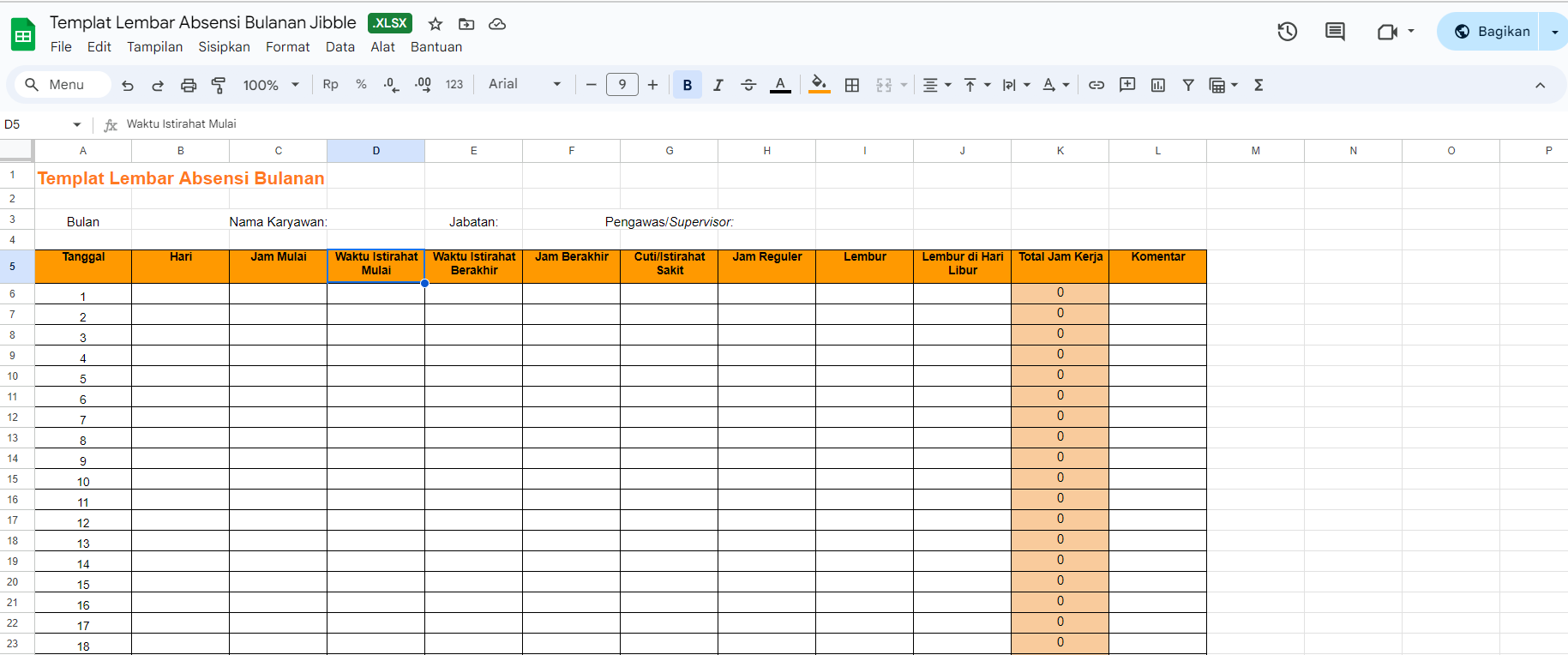This screenshot has height=655, width=1568.
Task: Open borders options
Action: click(852, 85)
